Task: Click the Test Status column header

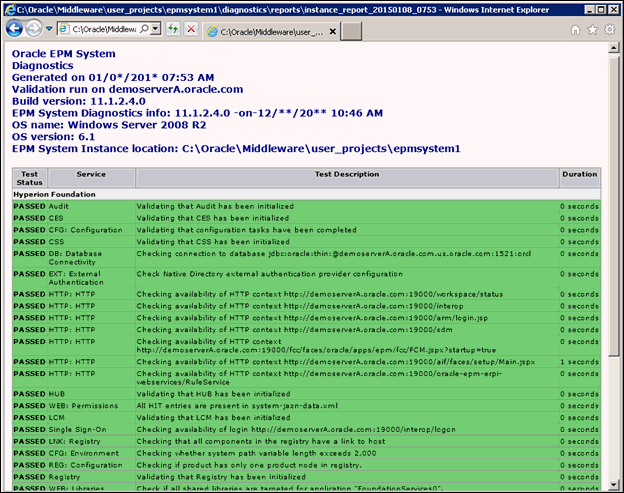Action: [29, 178]
